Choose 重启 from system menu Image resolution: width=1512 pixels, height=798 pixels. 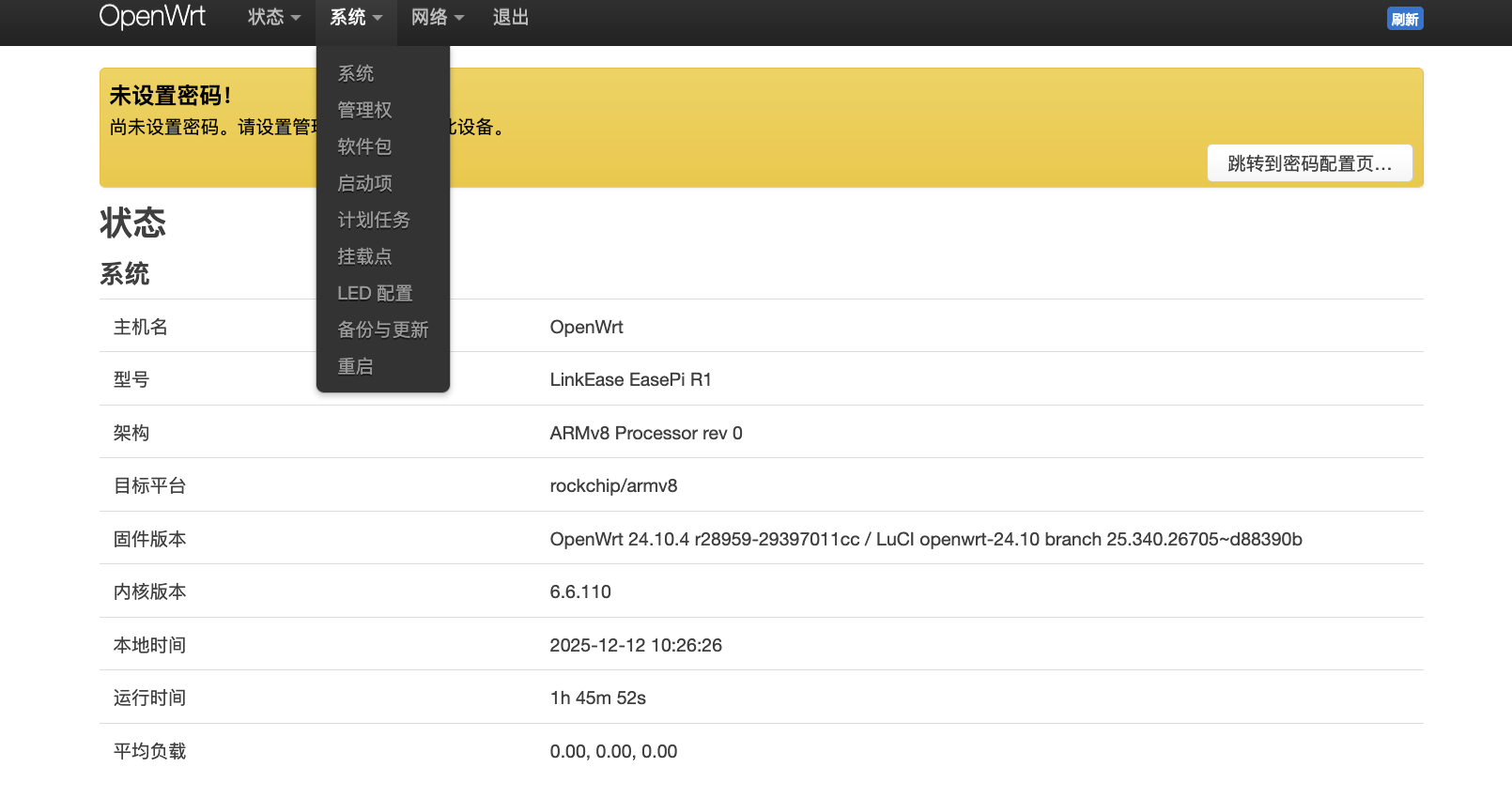356,366
